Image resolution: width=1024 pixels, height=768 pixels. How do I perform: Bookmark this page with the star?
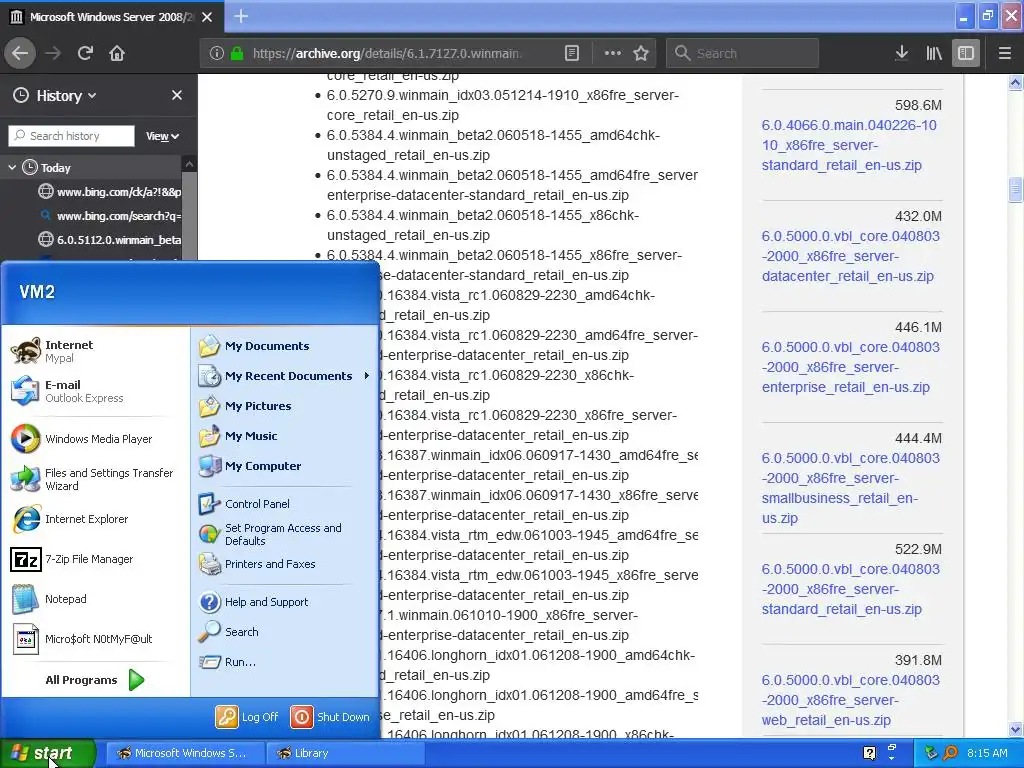[x=641, y=54]
